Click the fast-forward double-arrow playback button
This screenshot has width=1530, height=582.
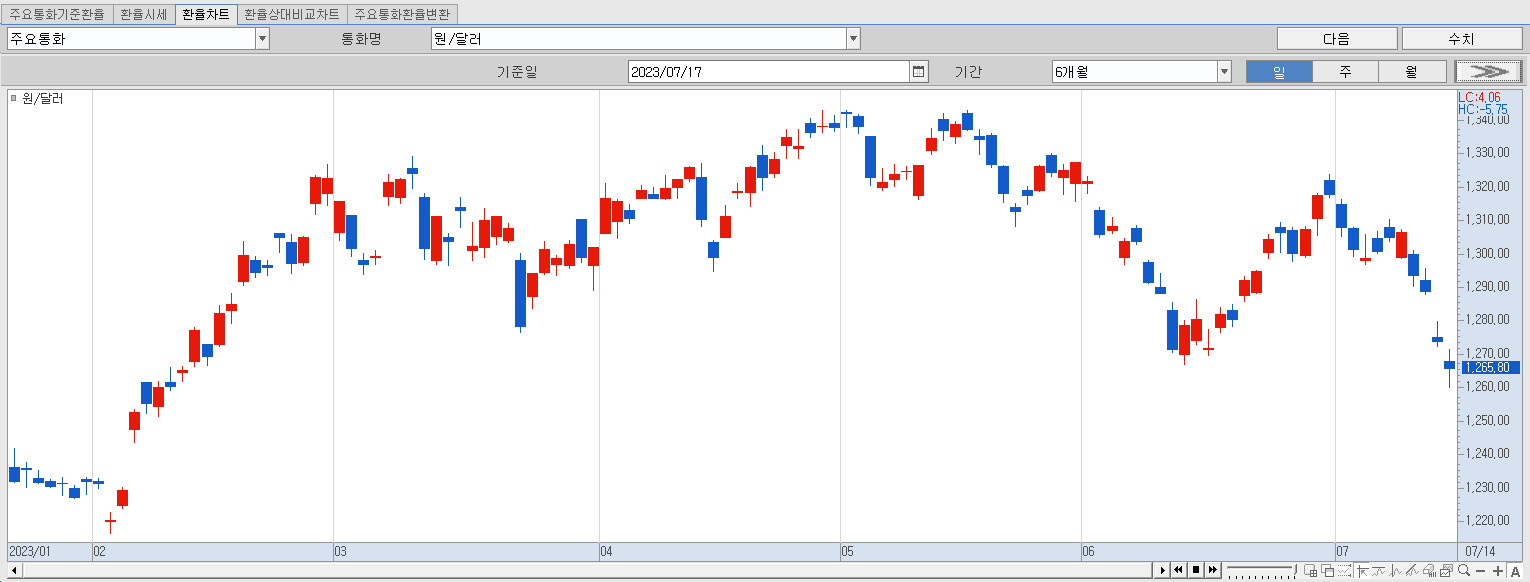pyautogui.click(x=1212, y=570)
